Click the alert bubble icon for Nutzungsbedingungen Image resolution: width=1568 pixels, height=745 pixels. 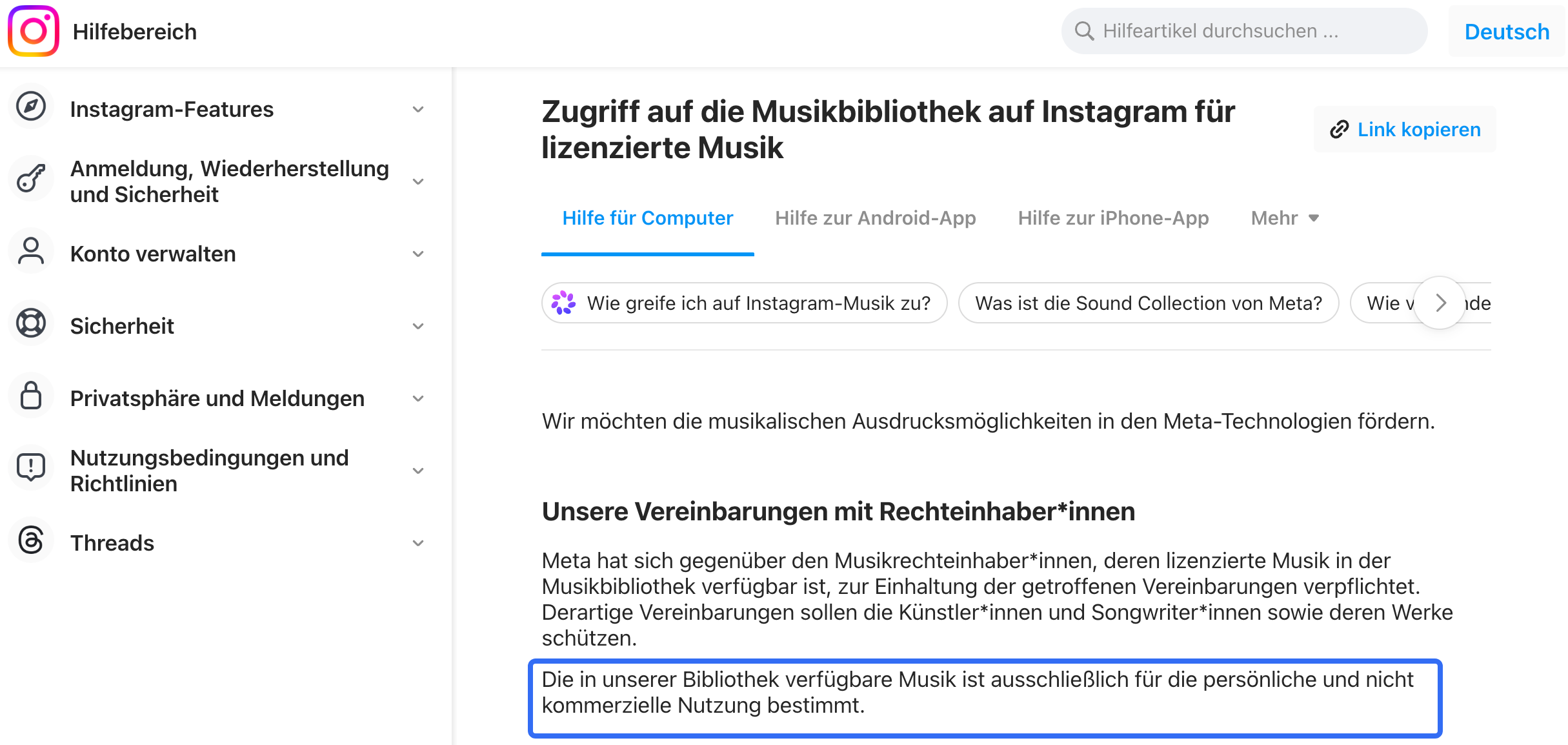(31, 468)
